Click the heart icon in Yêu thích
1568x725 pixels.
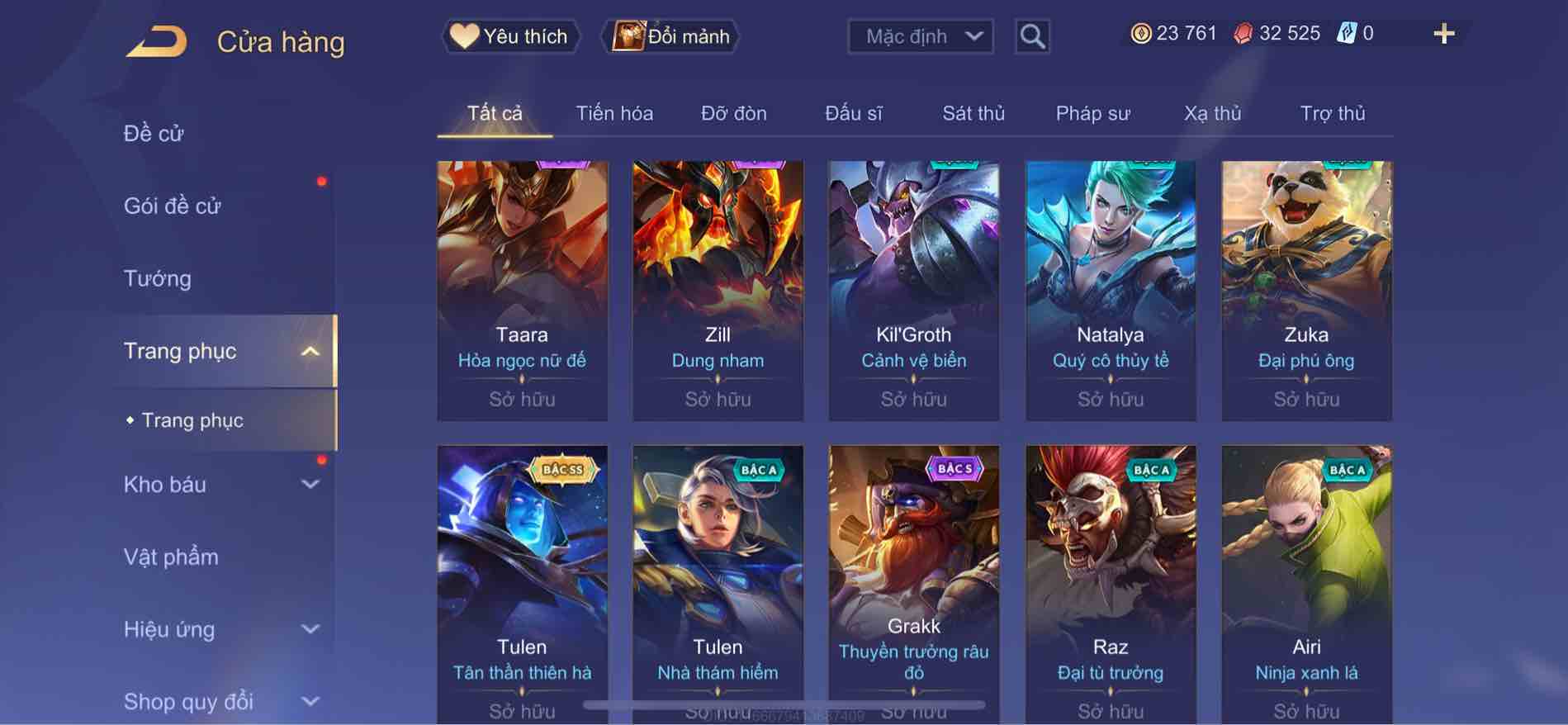pyautogui.click(x=464, y=36)
